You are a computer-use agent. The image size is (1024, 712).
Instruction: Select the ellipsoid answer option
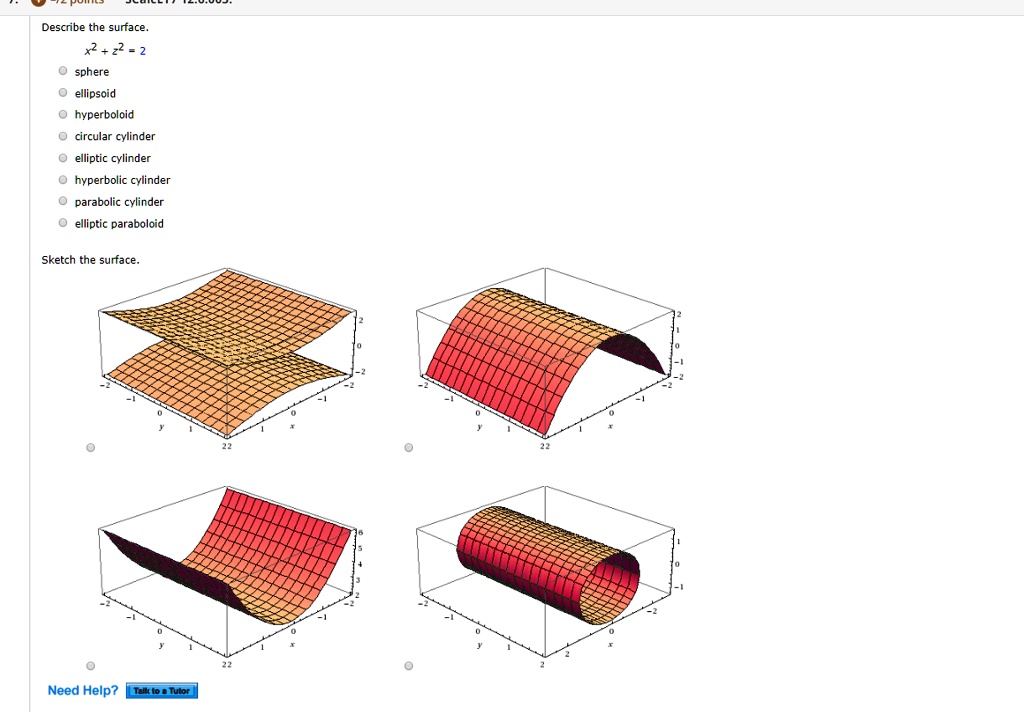[x=62, y=93]
